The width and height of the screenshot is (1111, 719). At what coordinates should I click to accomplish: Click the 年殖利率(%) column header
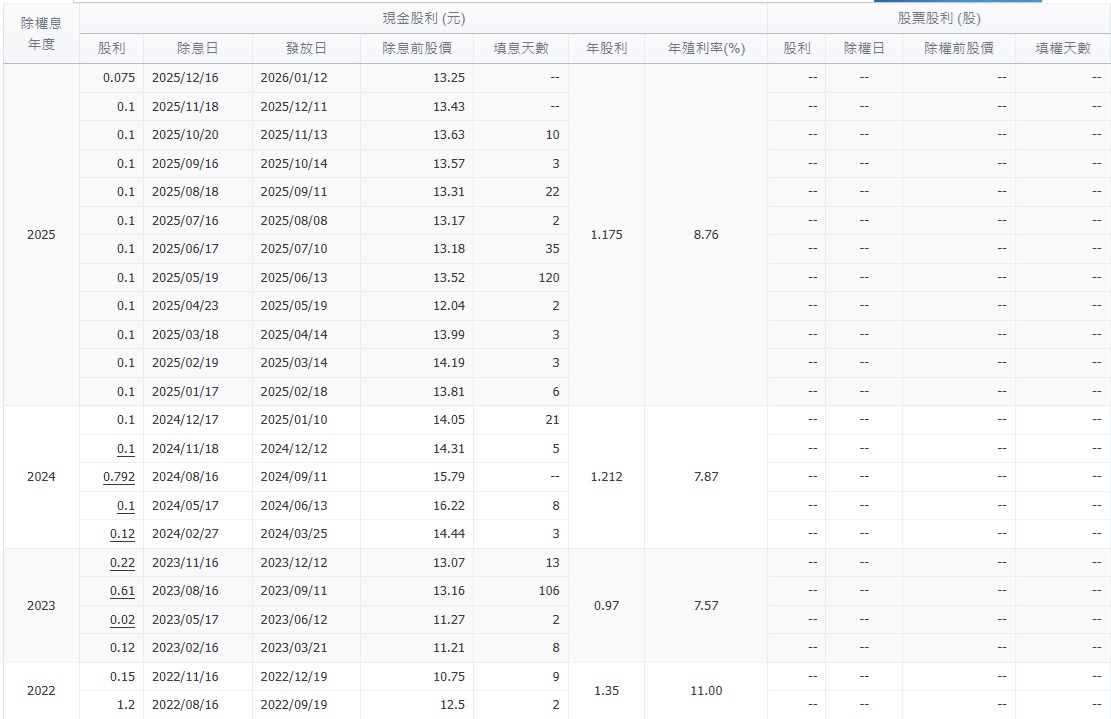coord(707,48)
